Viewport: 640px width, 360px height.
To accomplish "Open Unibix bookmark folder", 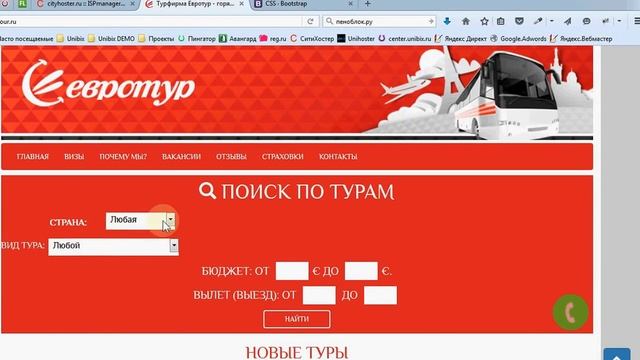I will [x=71, y=39].
